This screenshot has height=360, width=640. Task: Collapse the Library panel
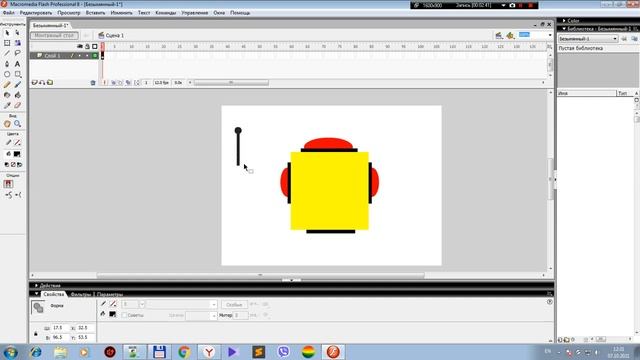[564, 29]
